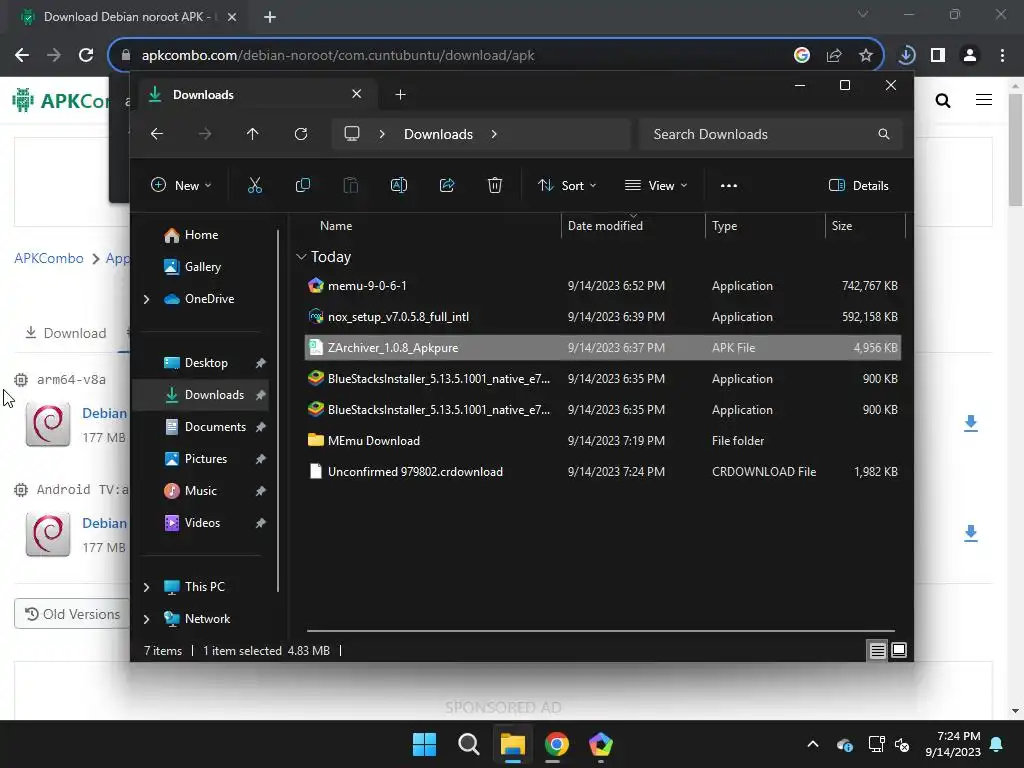
Task: Go back in File Explorer
Action: pyautogui.click(x=157, y=134)
